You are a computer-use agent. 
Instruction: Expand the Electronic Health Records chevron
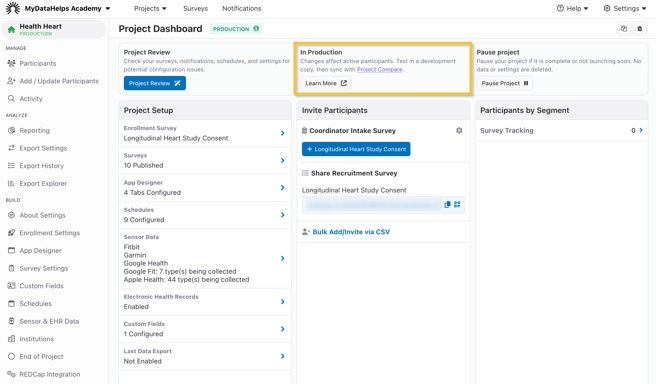coord(282,302)
